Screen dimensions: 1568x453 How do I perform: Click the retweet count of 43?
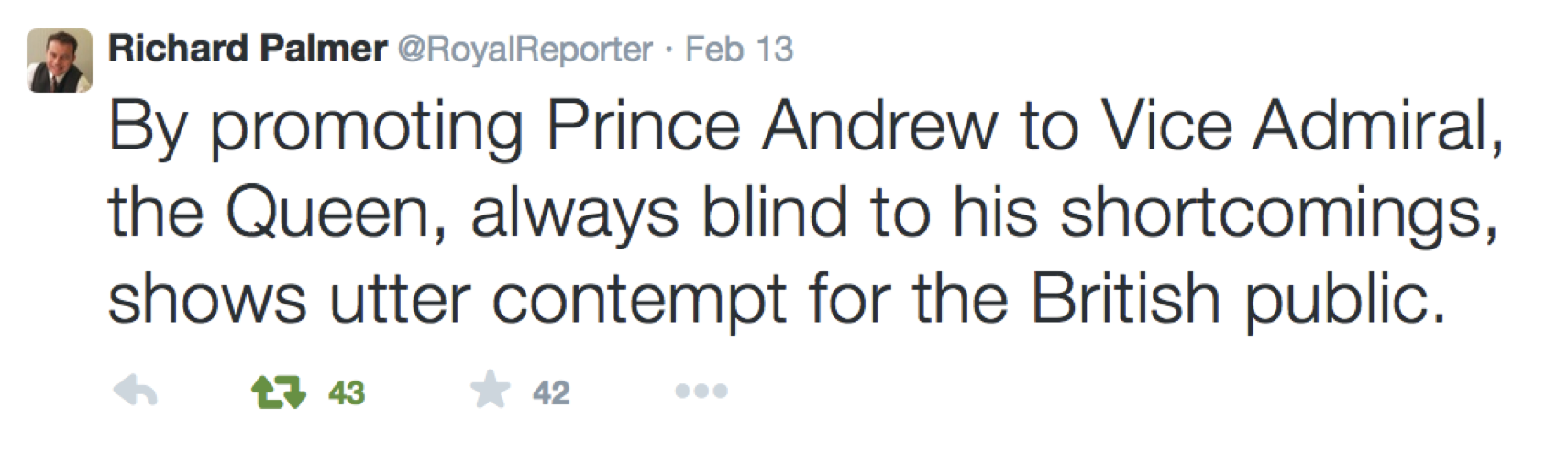click(347, 393)
